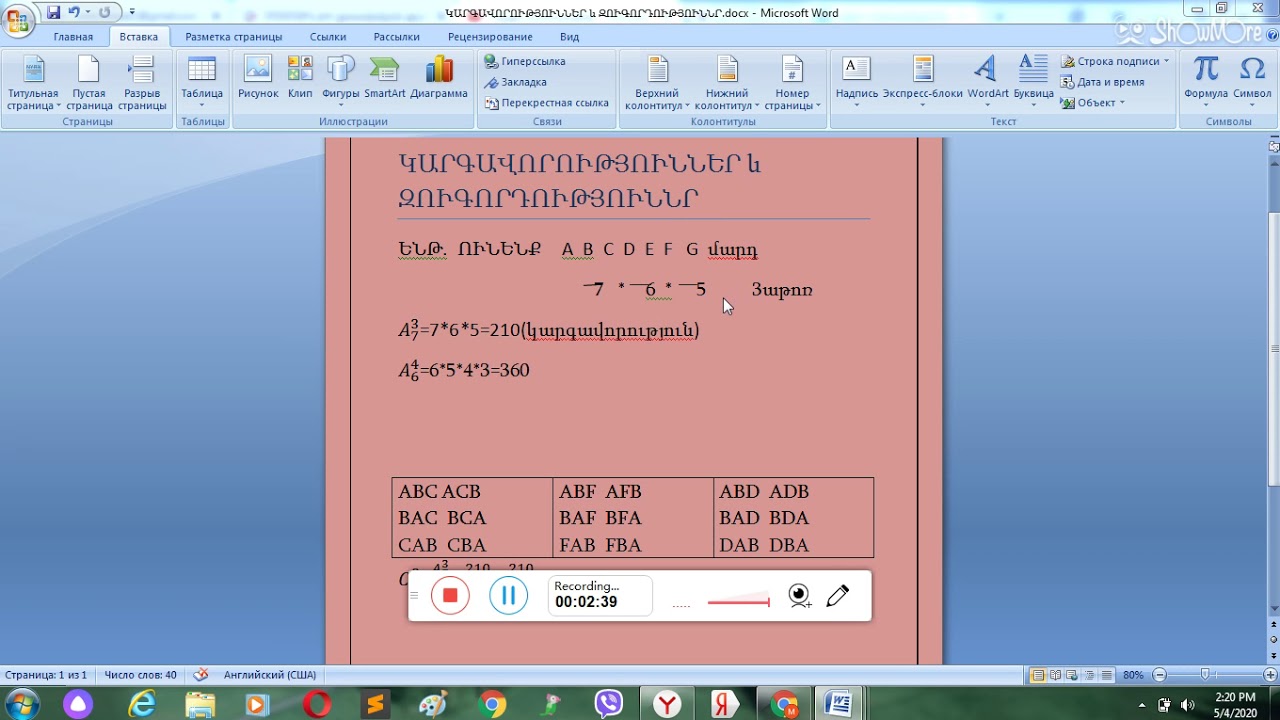Open the Office button menu
Screen dimensions: 1280x720
(x=17, y=20)
